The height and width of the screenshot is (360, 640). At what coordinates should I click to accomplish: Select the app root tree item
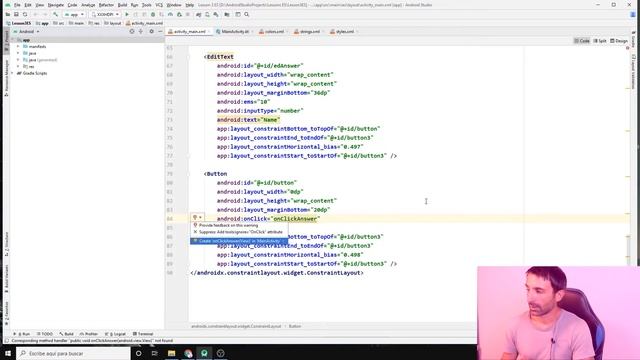click(26, 40)
